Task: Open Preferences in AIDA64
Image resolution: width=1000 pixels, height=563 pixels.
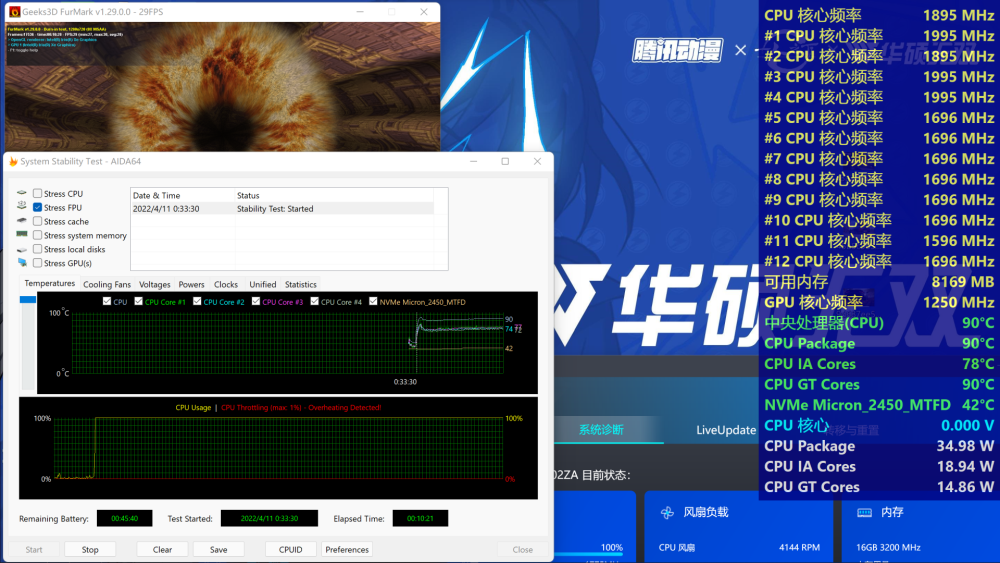Action: pos(347,550)
